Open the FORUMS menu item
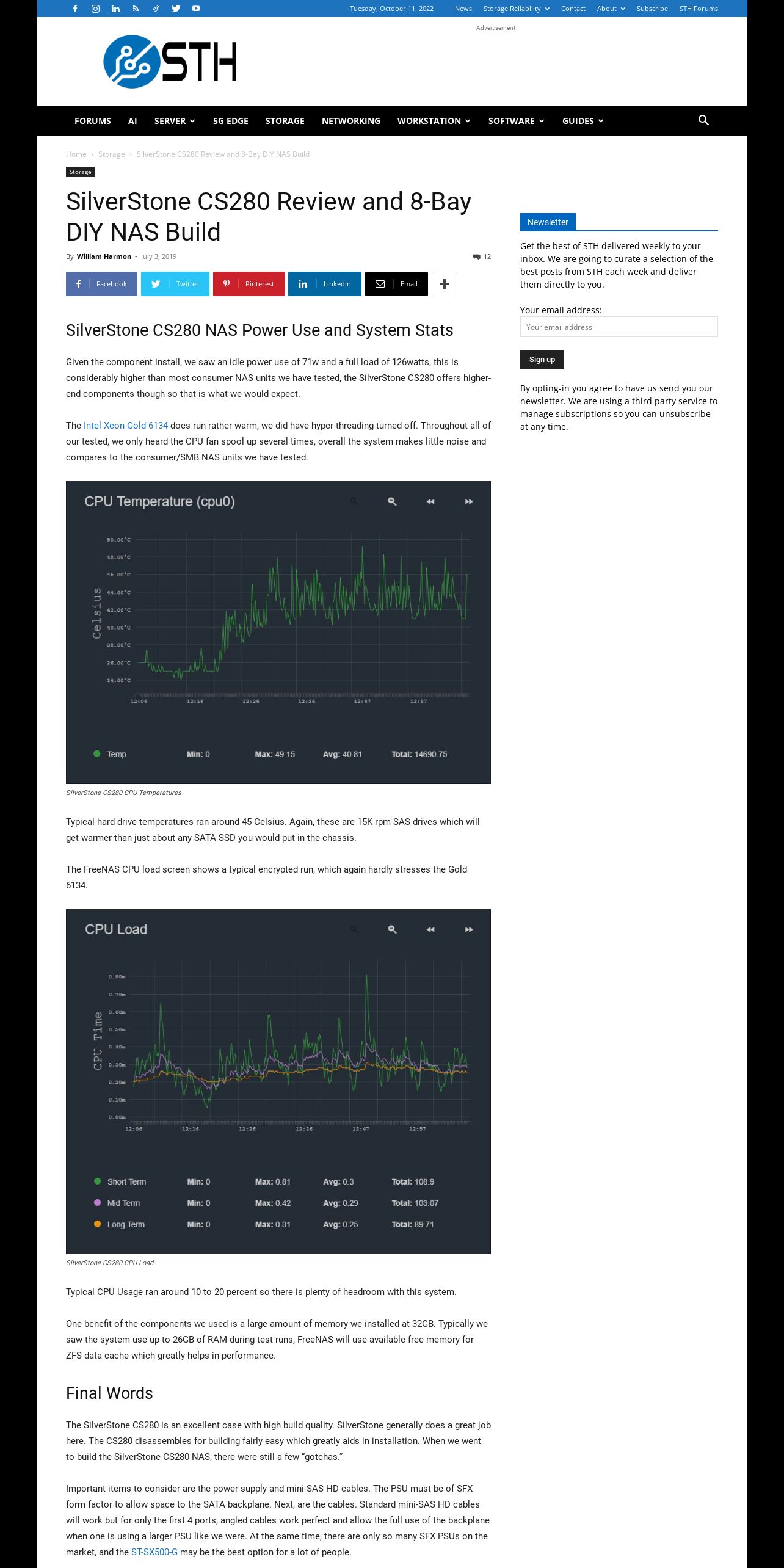 (x=93, y=121)
